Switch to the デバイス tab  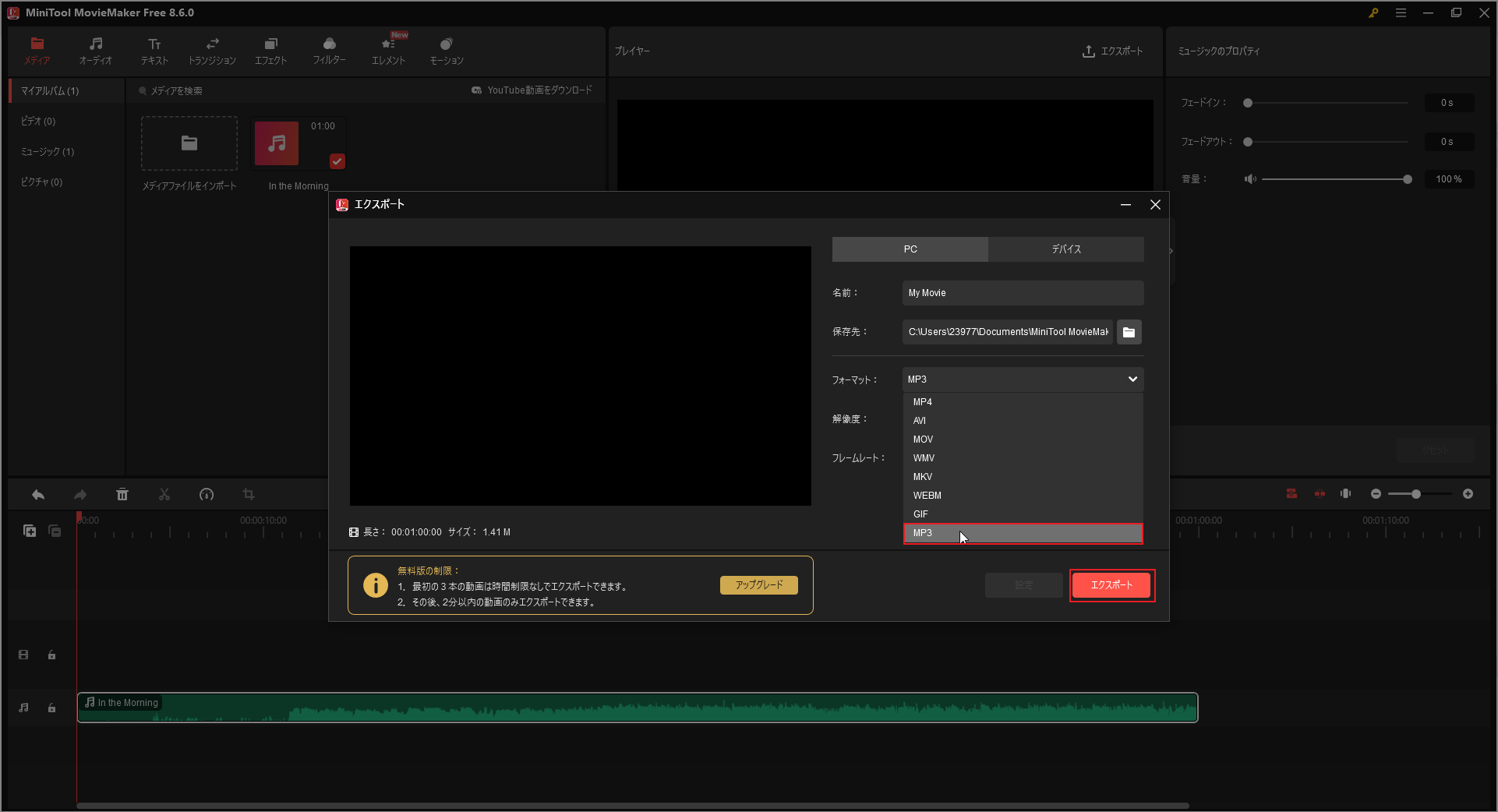[x=1066, y=249]
